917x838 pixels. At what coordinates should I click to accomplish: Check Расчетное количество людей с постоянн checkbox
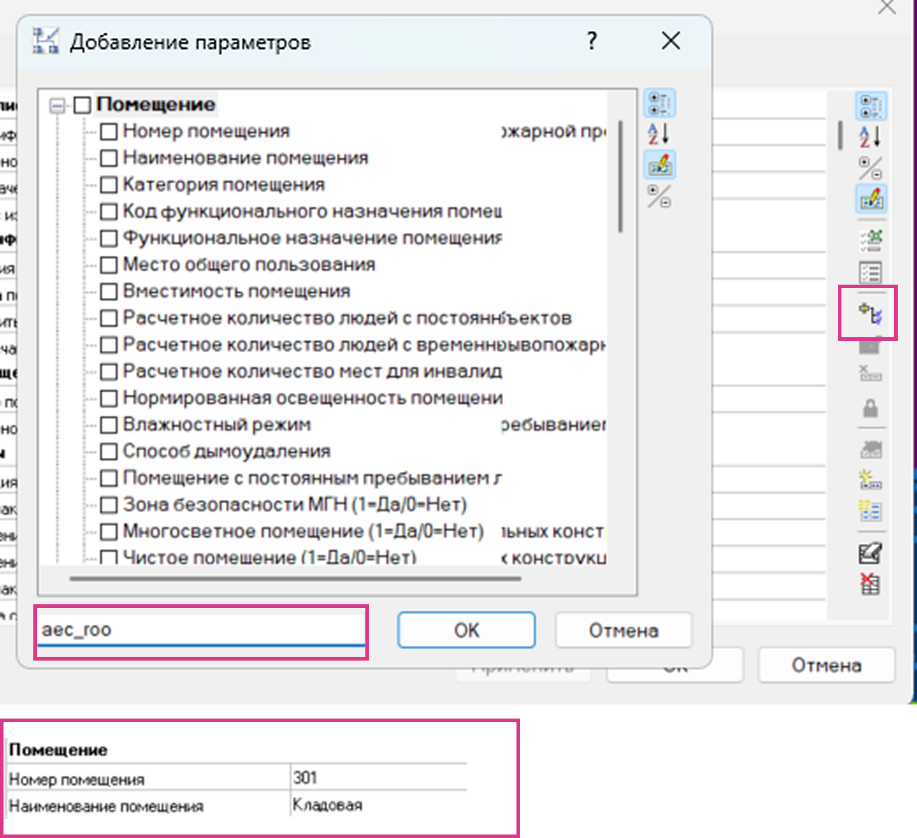coord(109,318)
